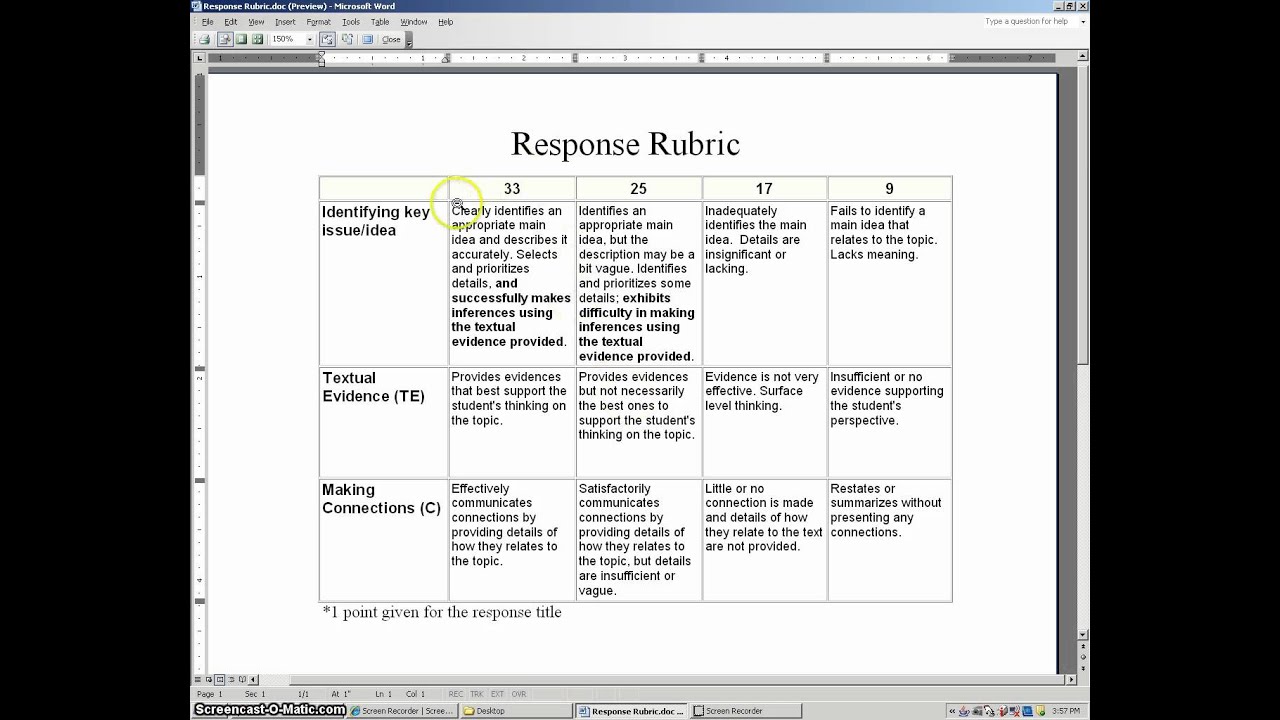Click the Page 1 status bar entry
The image size is (1280, 720).
(x=210, y=694)
